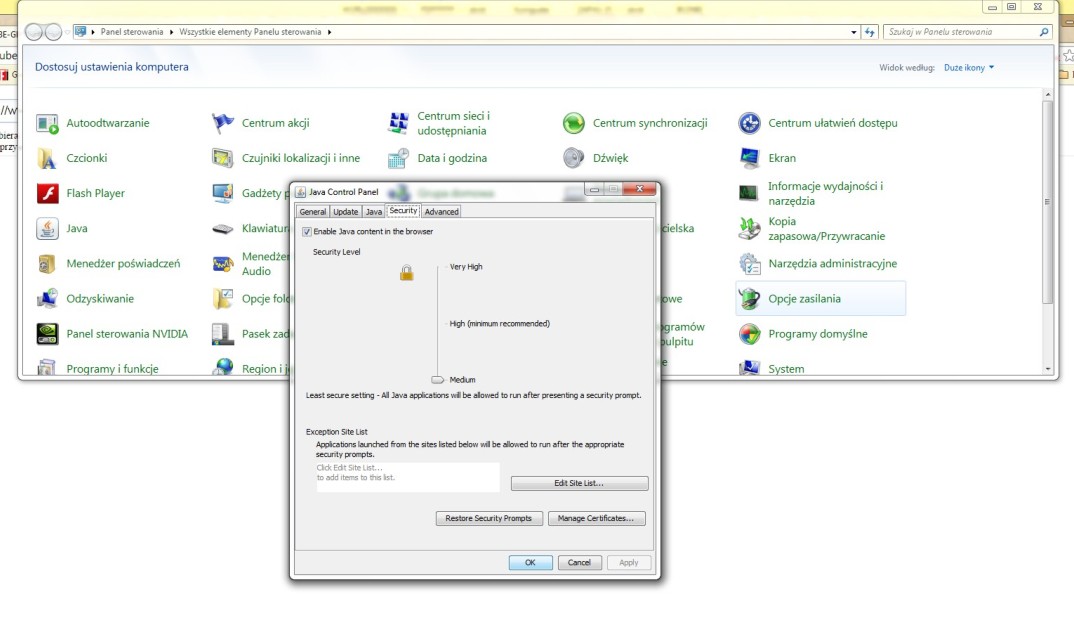Image resolution: width=1074 pixels, height=618 pixels.
Task: Expand the Duże ikony view dropdown
Action: point(969,68)
